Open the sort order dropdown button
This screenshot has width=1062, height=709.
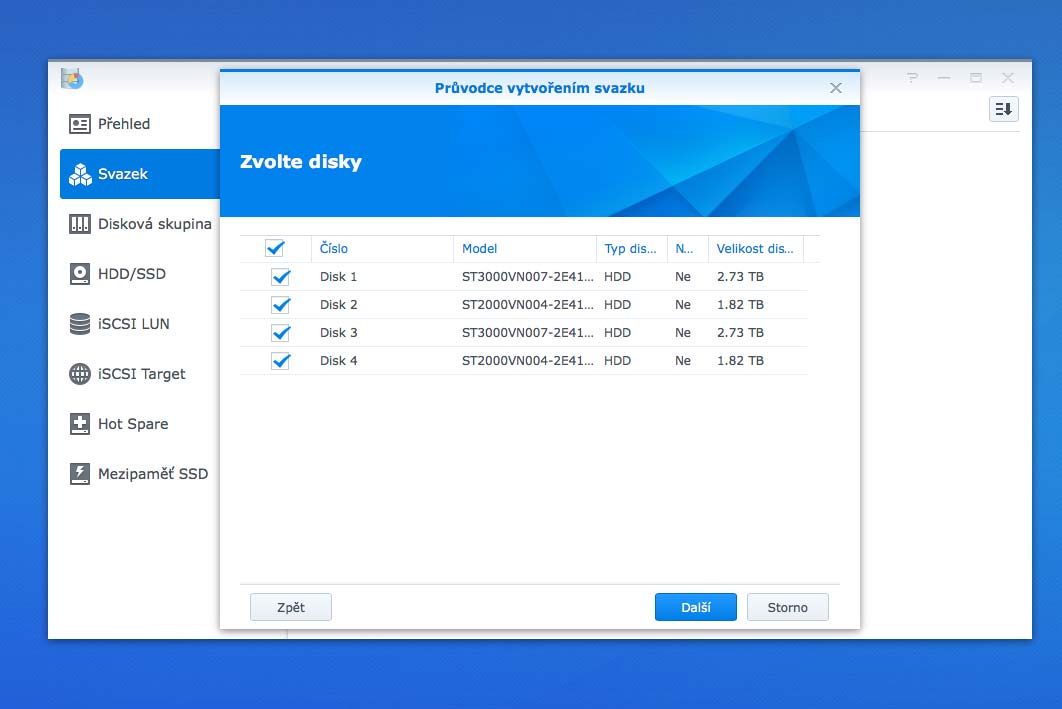tap(1003, 109)
